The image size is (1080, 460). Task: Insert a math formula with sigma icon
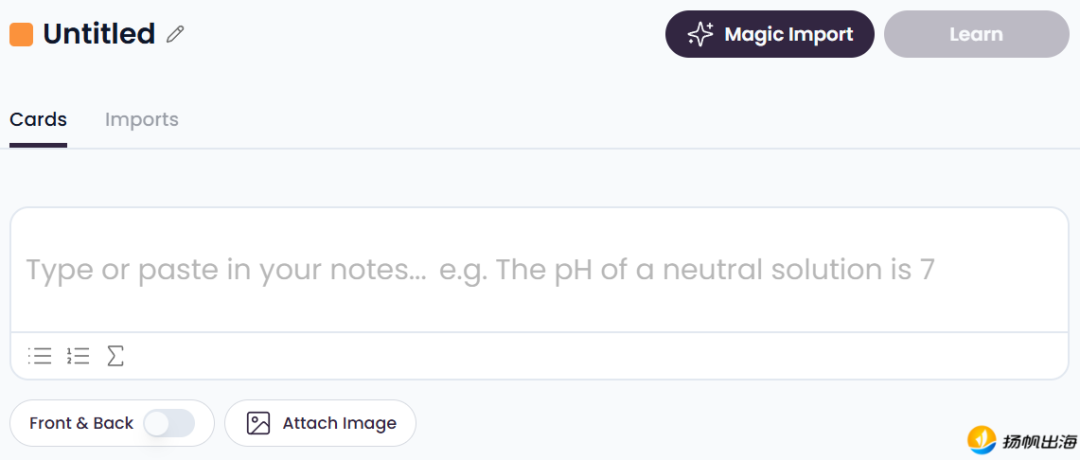(x=115, y=356)
